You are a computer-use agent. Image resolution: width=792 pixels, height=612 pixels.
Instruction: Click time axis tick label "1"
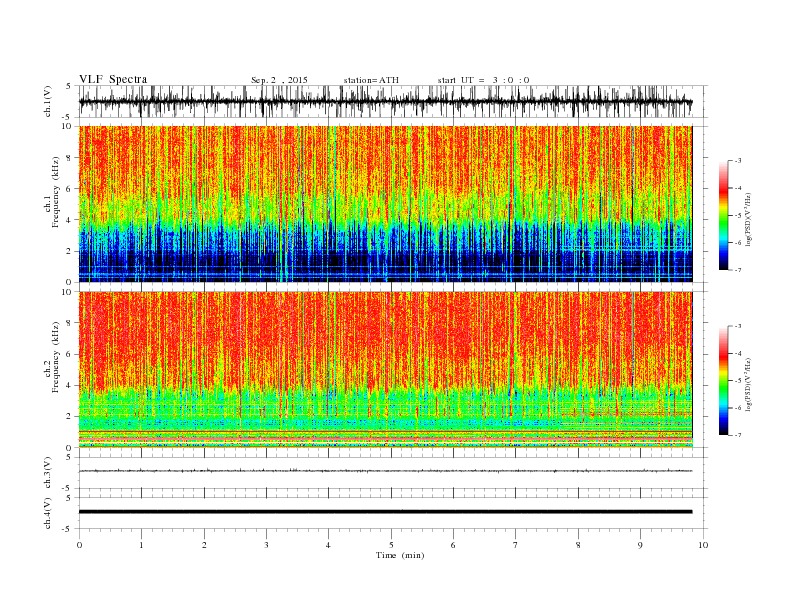[141, 545]
